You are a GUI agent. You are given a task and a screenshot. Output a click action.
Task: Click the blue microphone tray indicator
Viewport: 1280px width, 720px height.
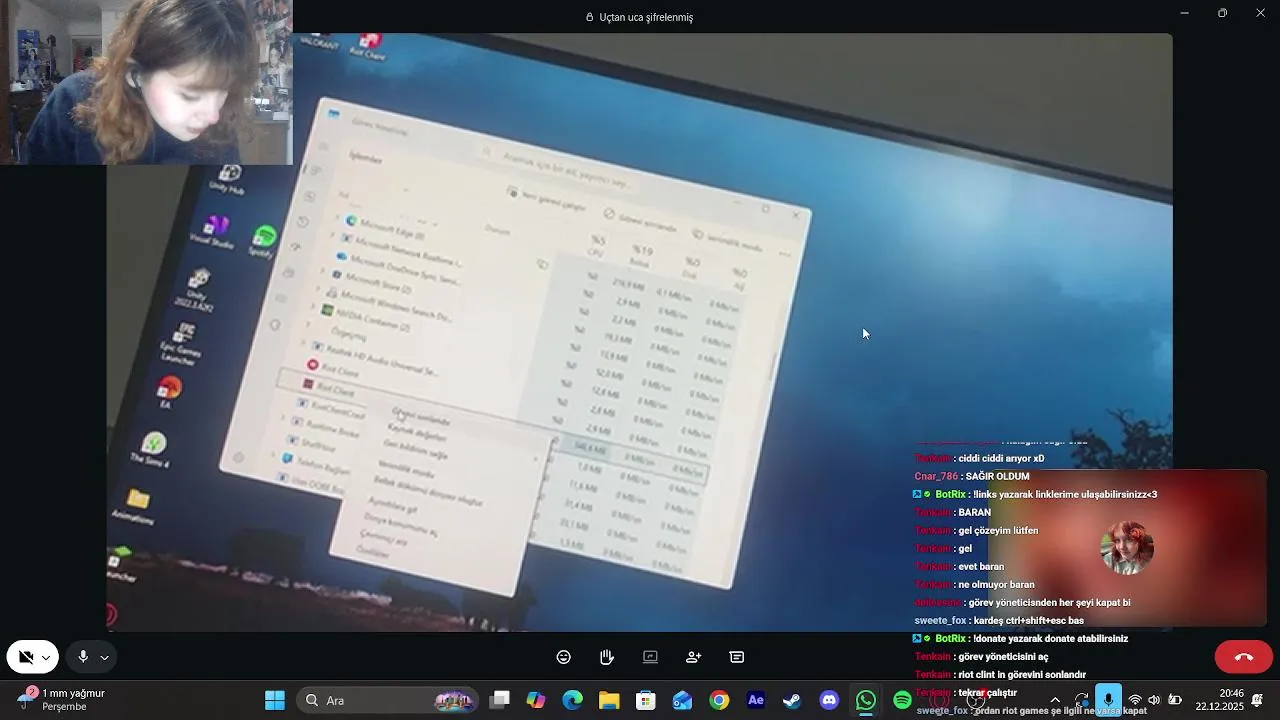tap(1108, 700)
